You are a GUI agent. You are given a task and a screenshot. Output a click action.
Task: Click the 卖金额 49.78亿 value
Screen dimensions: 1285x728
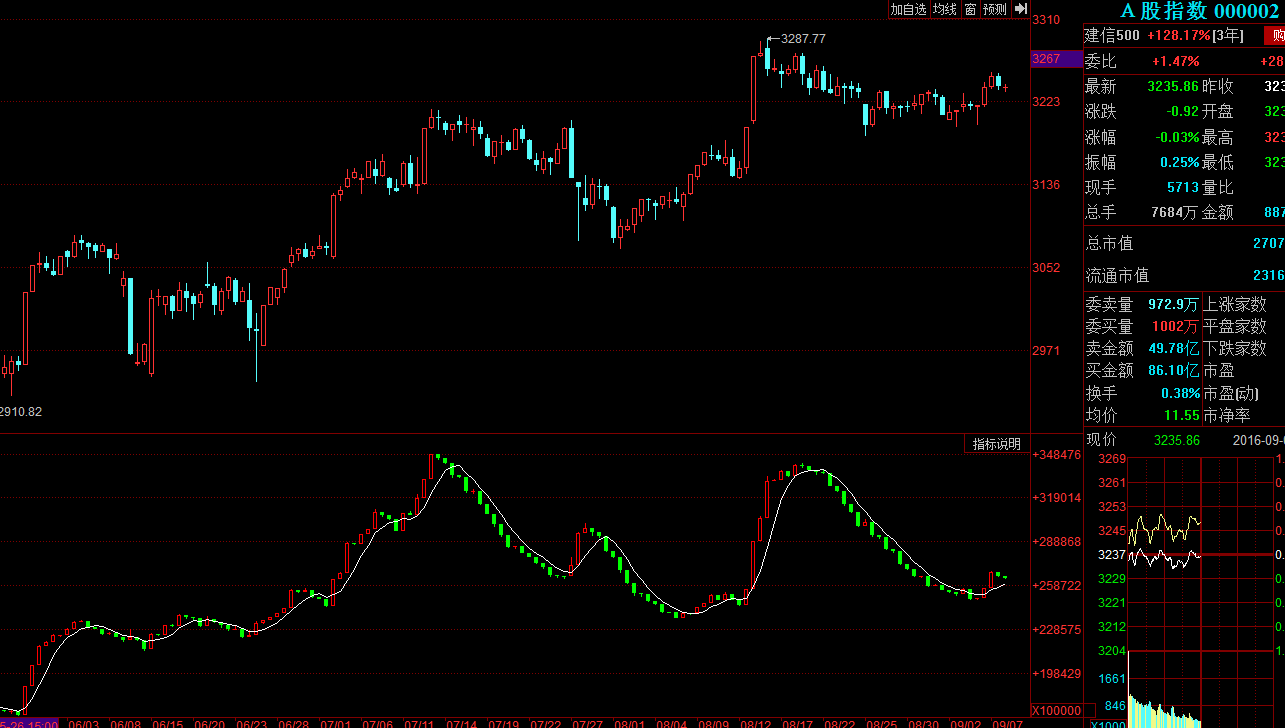tap(1174, 348)
